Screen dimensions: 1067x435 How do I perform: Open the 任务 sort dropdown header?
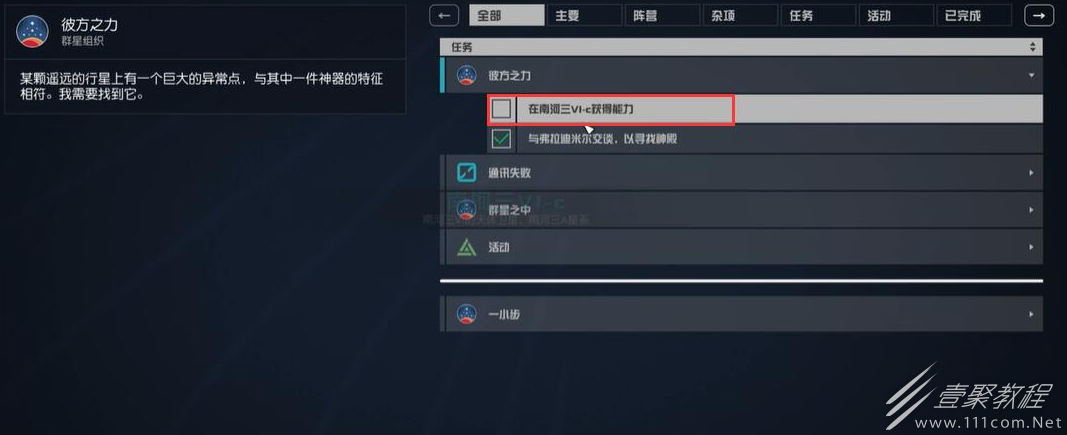coord(741,47)
